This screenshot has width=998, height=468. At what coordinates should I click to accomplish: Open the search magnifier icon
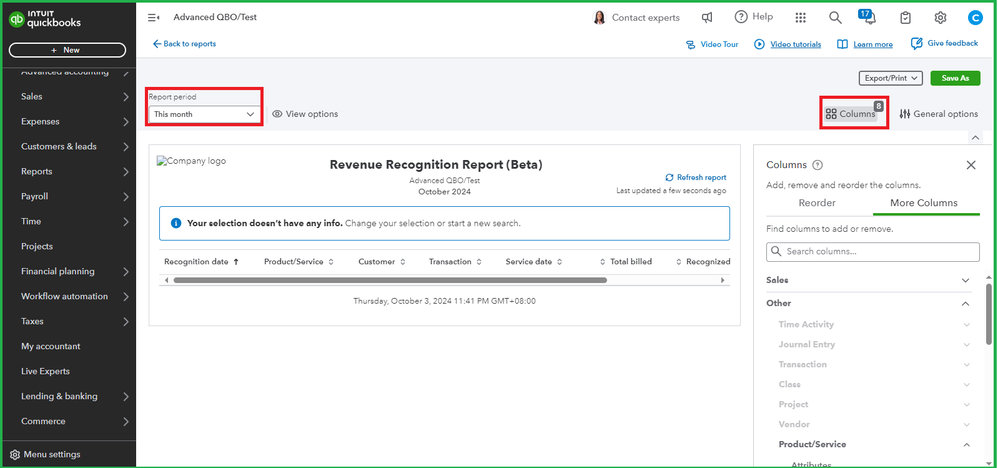[835, 18]
